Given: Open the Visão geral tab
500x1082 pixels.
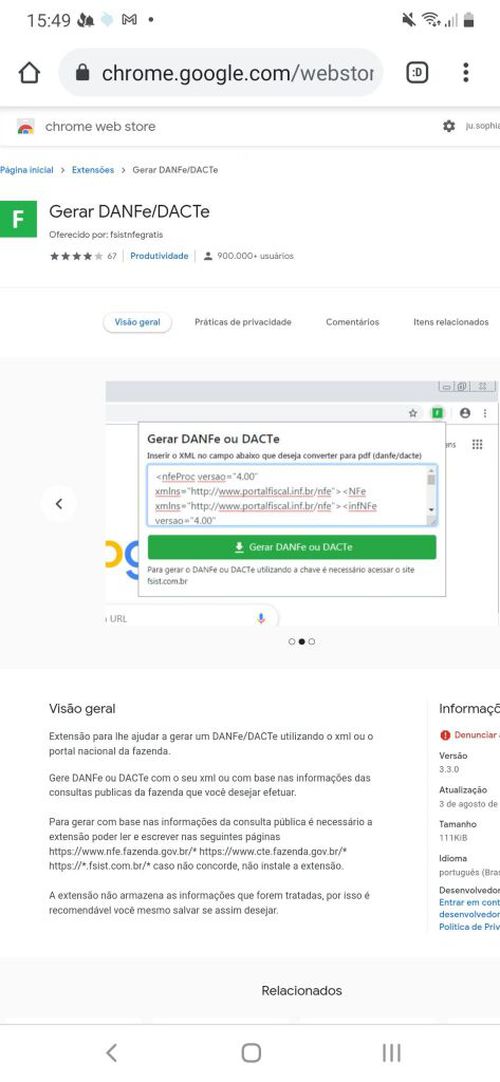Looking at the screenshot, I should point(137,322).
